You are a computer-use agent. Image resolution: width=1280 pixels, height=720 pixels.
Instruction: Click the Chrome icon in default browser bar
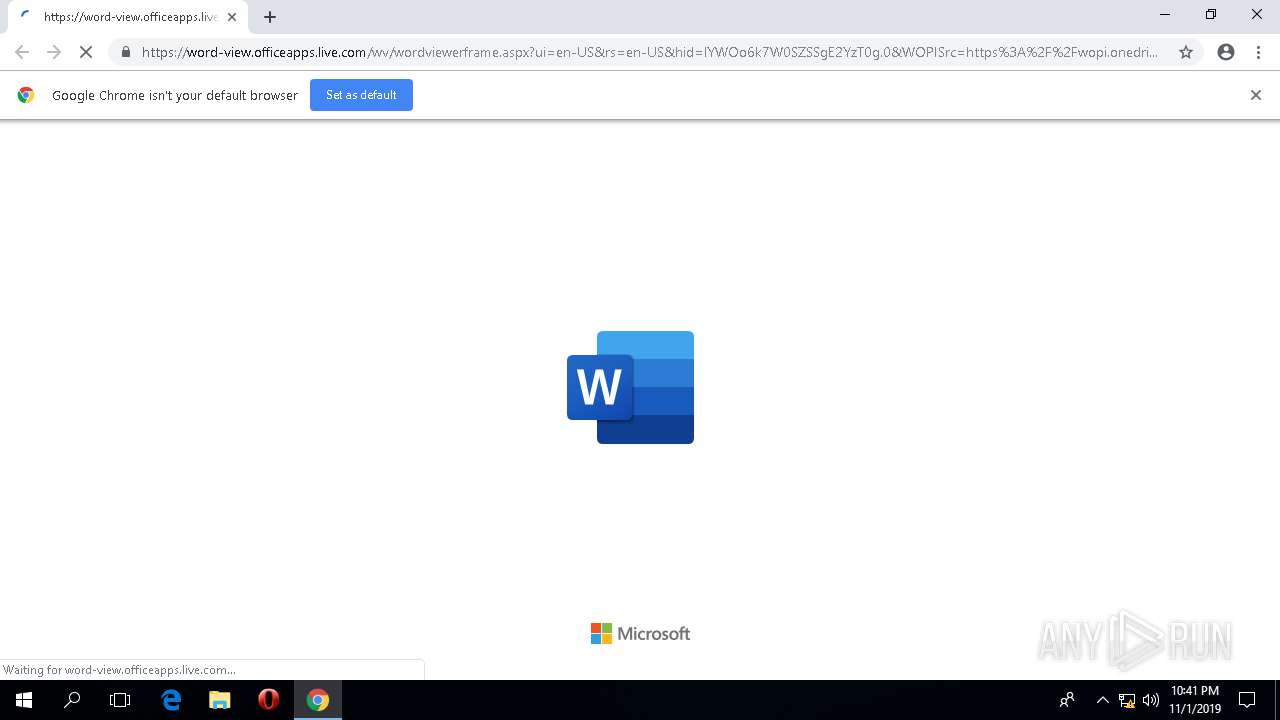tap(26, 95)
